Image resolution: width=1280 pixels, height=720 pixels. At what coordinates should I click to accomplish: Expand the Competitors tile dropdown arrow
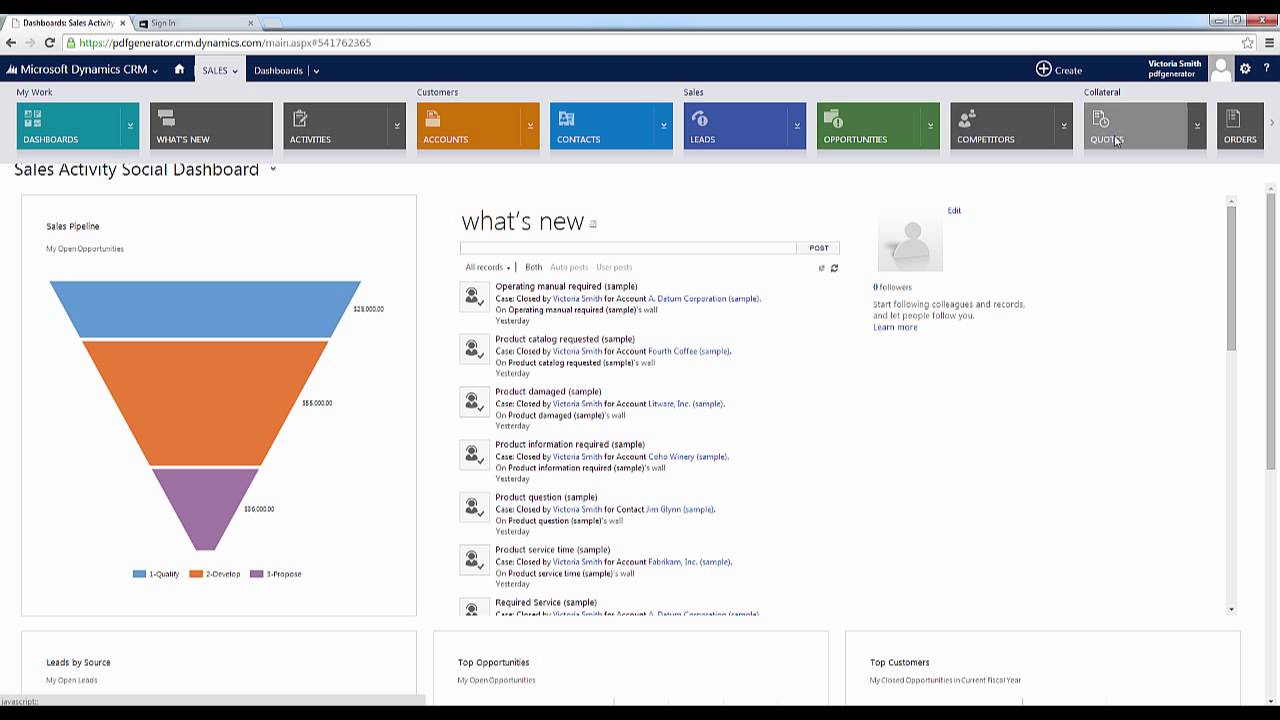(1064, 126)
